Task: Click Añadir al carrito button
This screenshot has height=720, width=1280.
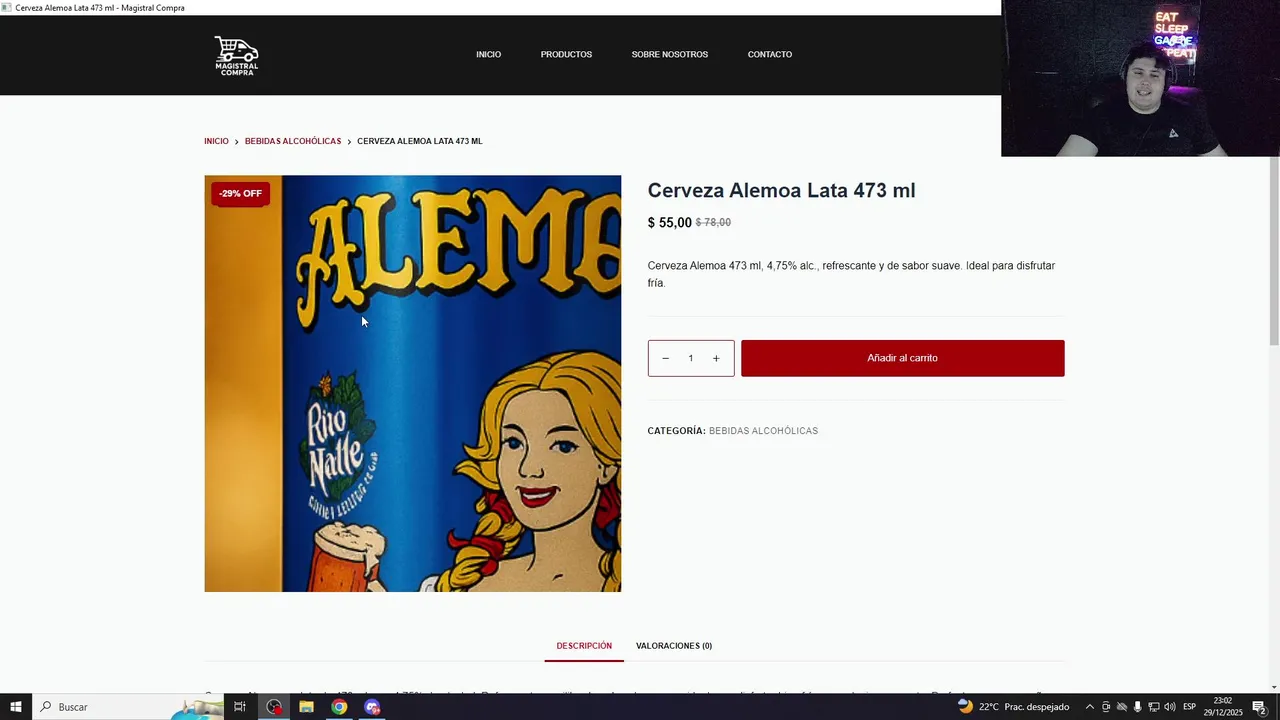Action: coord(903,358)
